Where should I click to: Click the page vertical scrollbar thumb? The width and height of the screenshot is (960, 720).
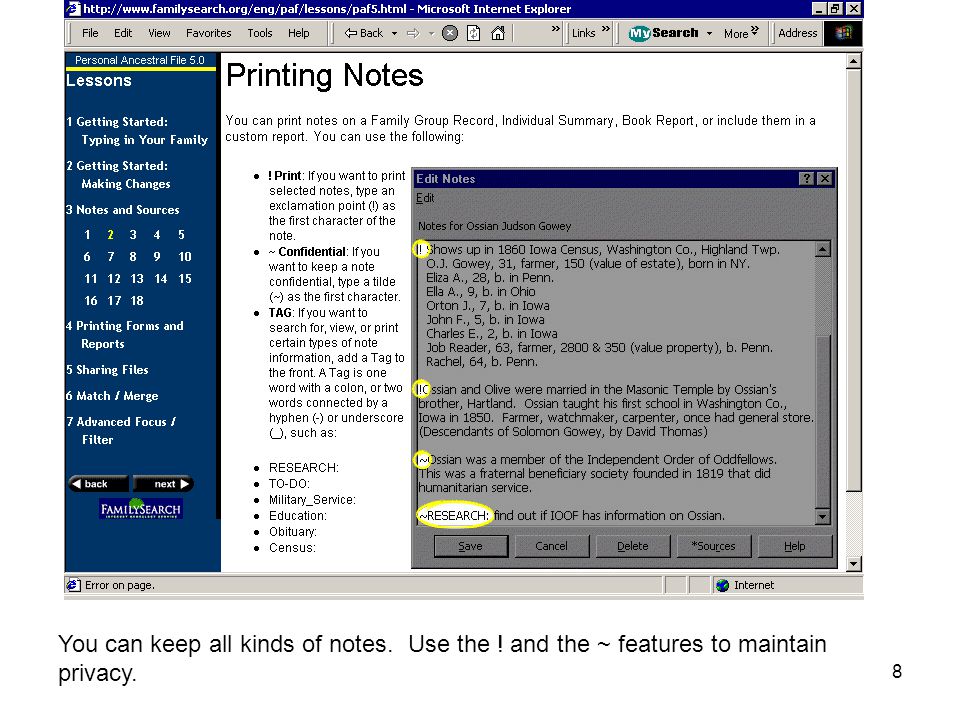pos(853,279)
